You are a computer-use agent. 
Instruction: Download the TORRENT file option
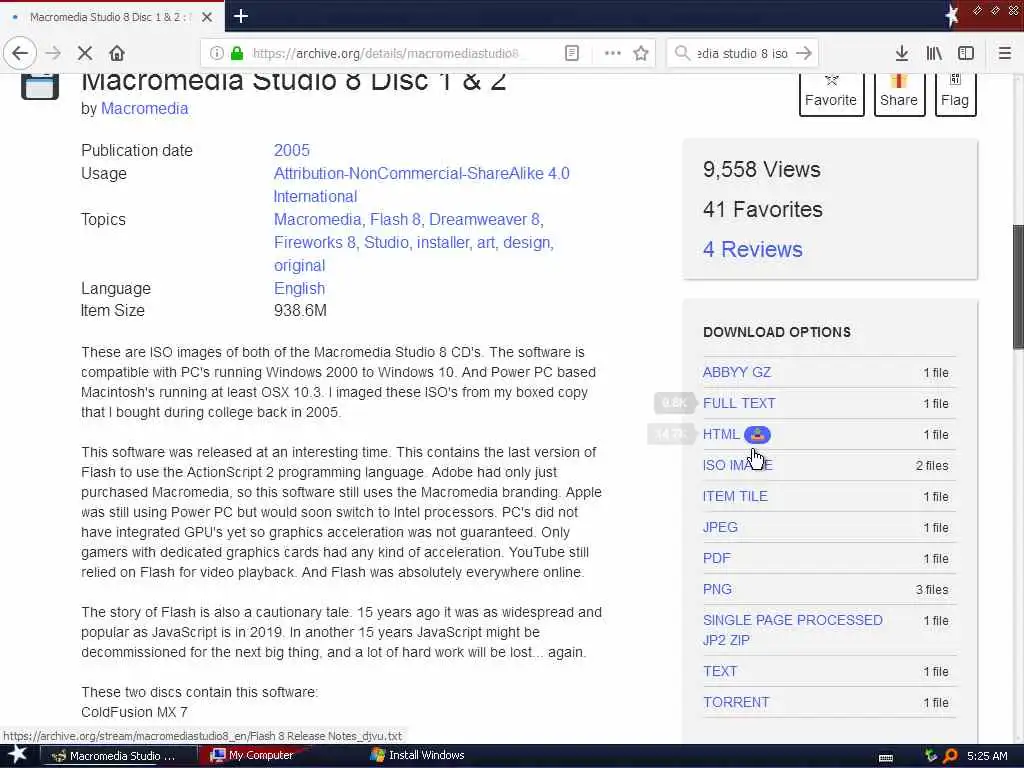click(x=736, y=702)
